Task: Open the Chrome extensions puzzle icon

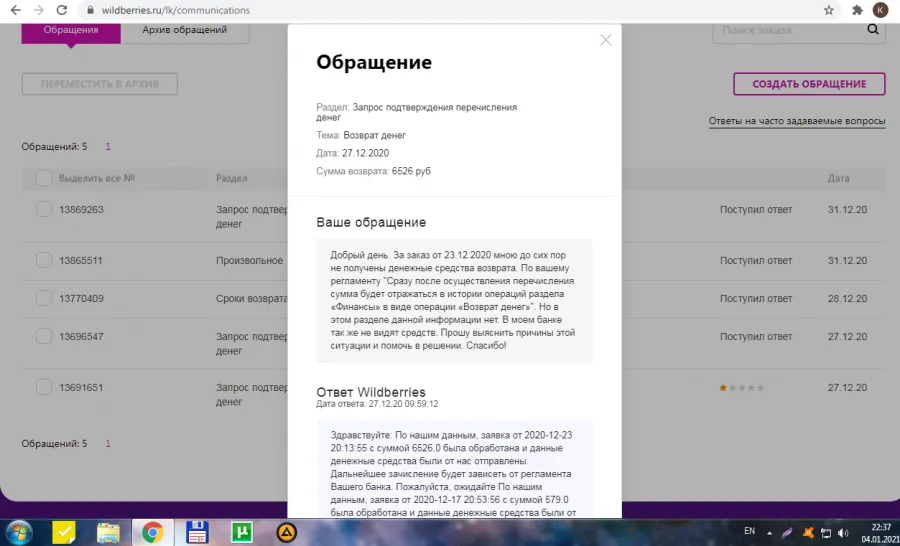Action: coord(858,10)
